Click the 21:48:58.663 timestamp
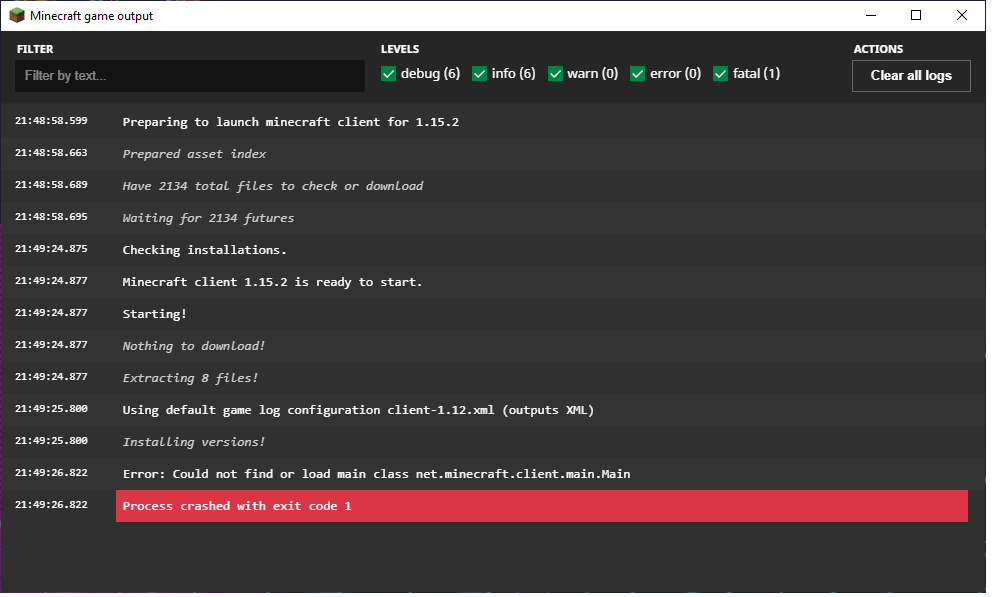 [51, 153]
